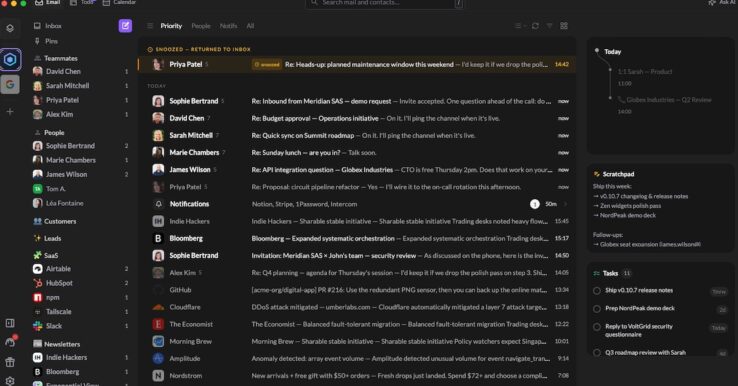This screenshot has width=738, height=386.
Task: Select the blue hexagon workspace account
Action: (x=10, y=59)
